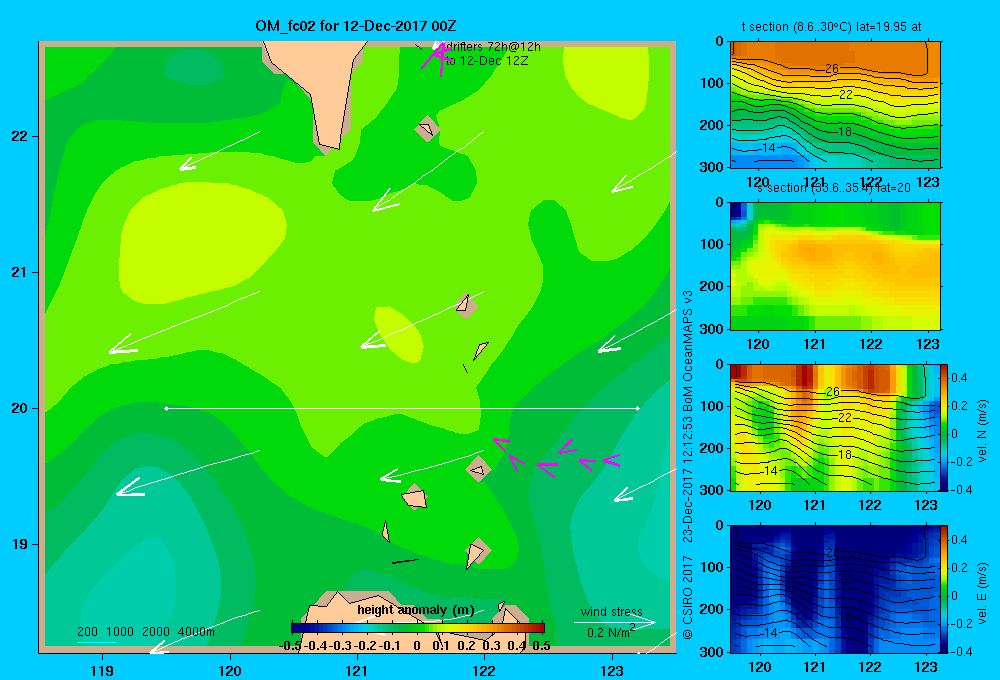Click the height anomaly color bar
The image size is (1000, 680).
pyautogui.click(x=418, y=628)
